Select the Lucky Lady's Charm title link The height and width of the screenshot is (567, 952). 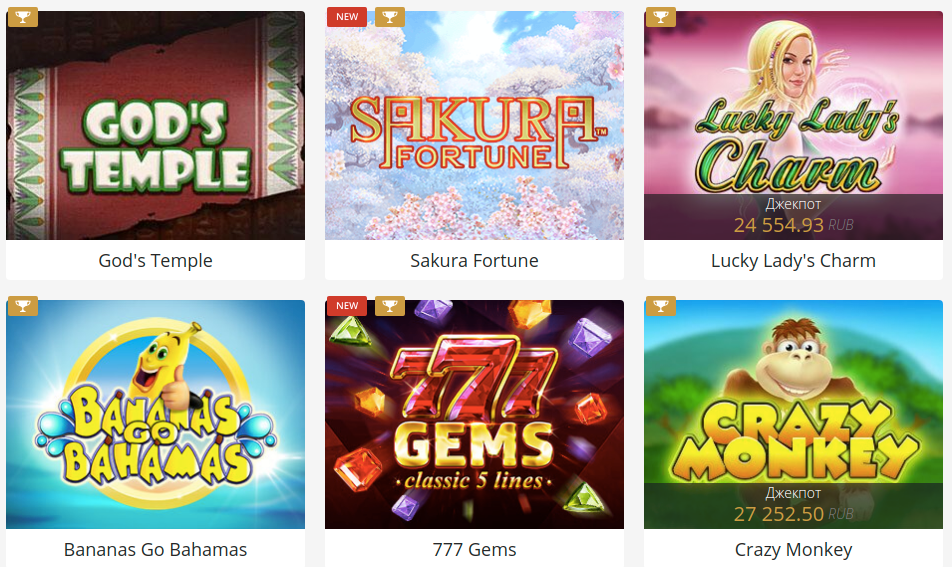[x=794, y=260]
